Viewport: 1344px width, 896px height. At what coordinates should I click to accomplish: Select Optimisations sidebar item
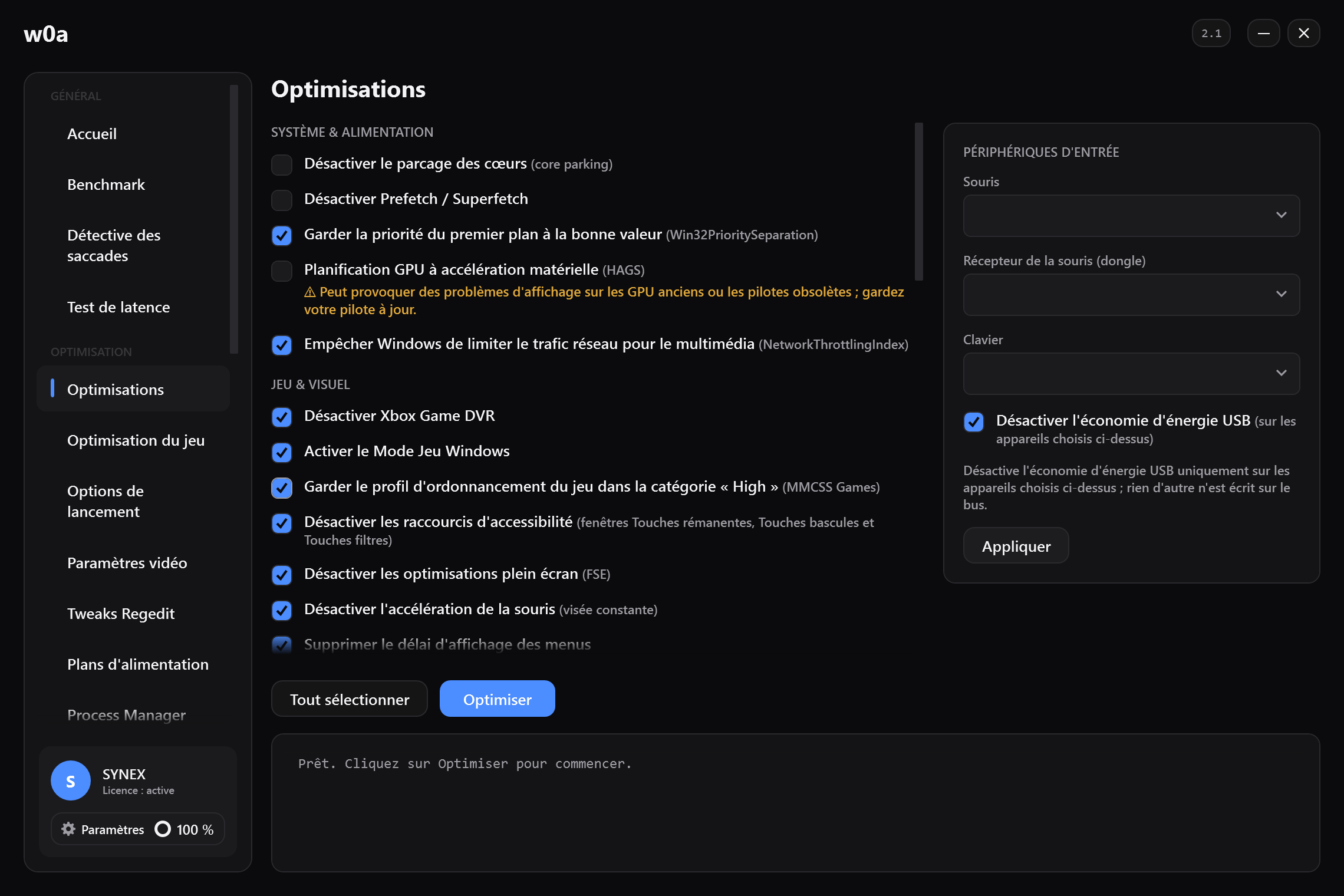133,389
